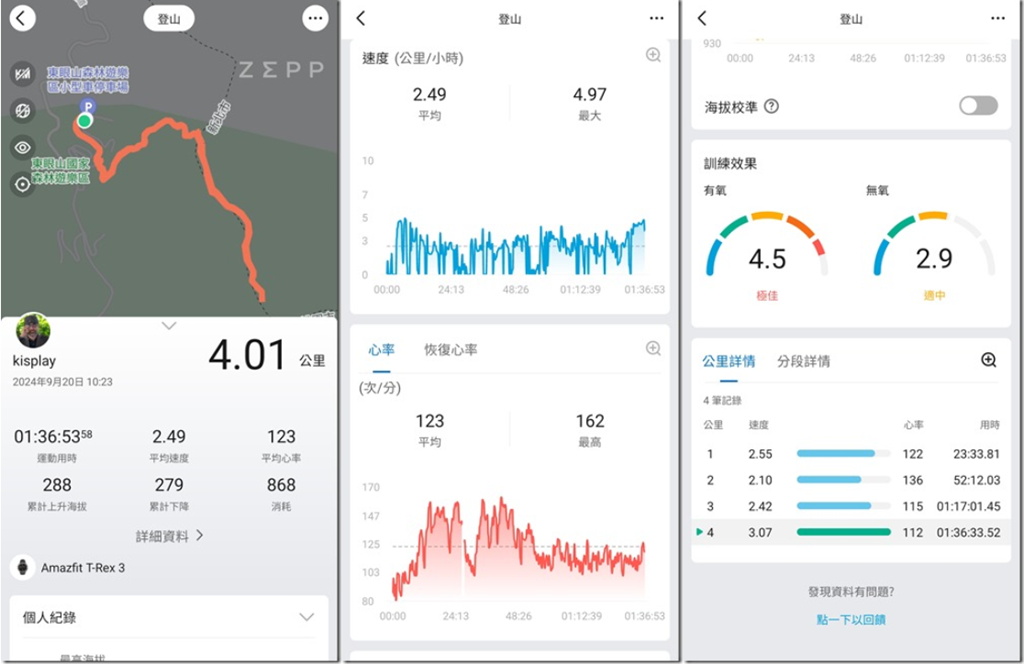Select kilometer 1 row with 23:33.81

click(851, 454)
